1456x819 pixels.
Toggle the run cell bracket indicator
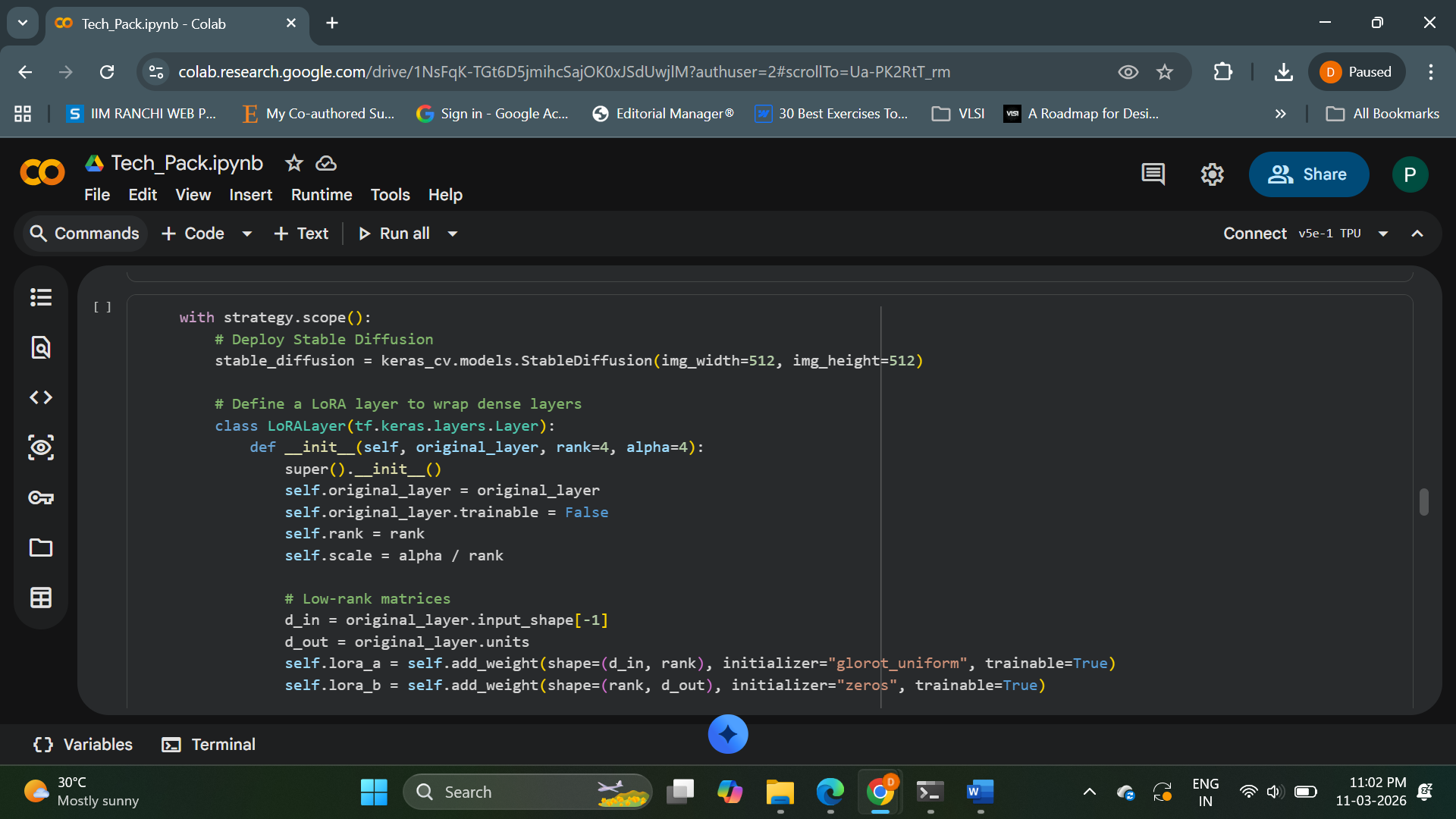click(102, 307)
